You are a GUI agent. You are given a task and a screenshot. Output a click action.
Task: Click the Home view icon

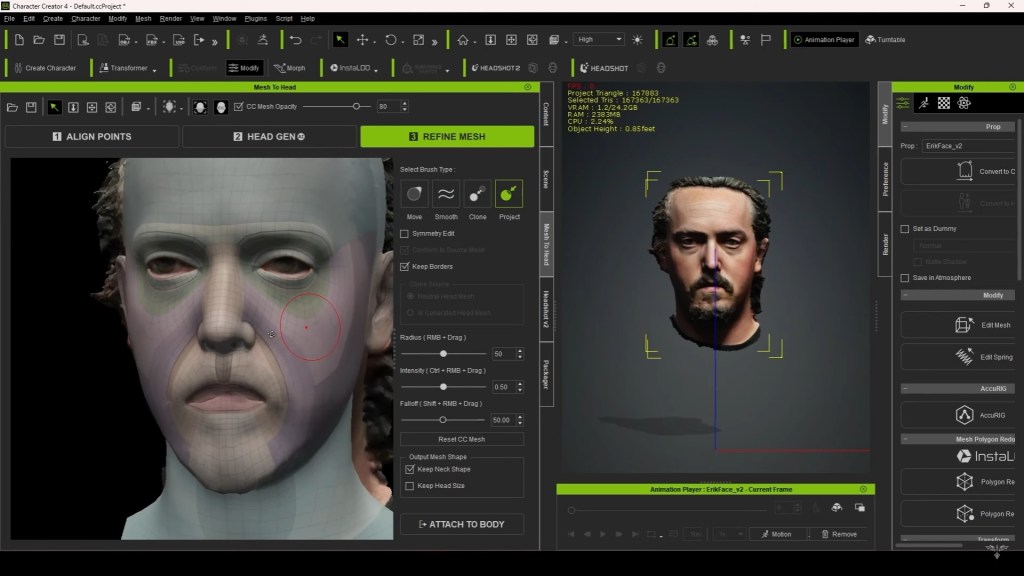point(463,40)
